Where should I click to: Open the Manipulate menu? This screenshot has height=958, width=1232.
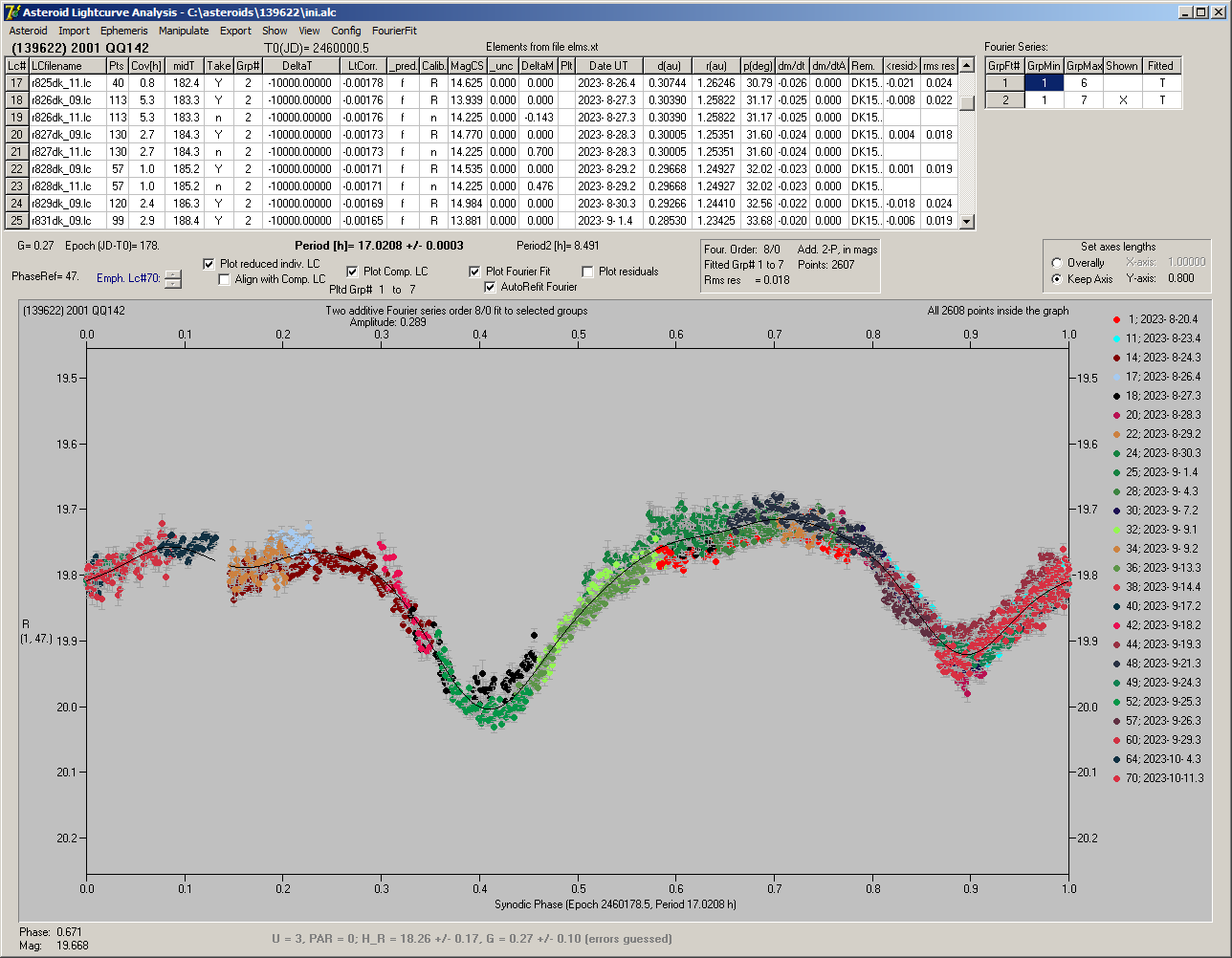(x=184, y=31)
